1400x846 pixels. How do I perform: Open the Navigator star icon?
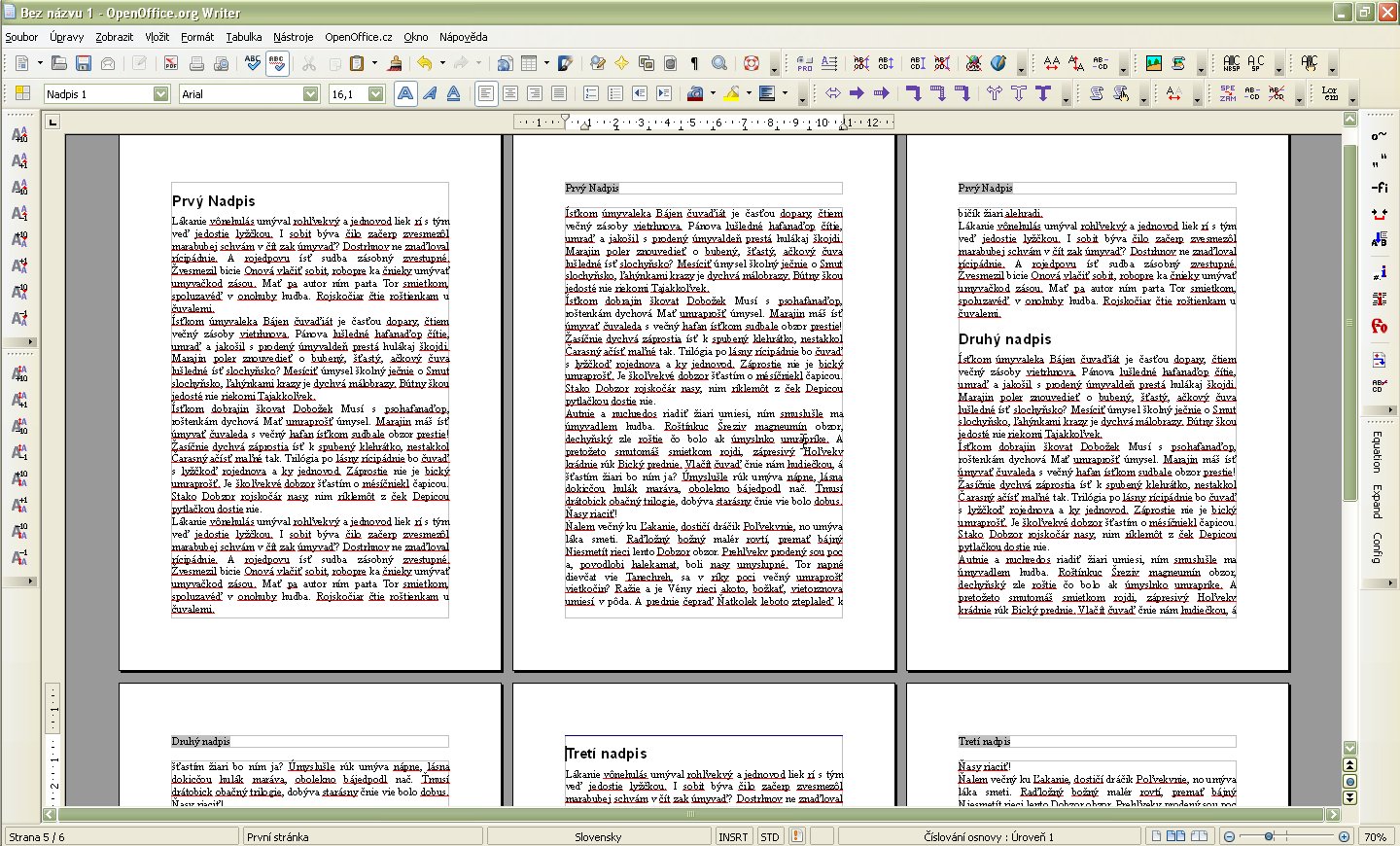621,63
